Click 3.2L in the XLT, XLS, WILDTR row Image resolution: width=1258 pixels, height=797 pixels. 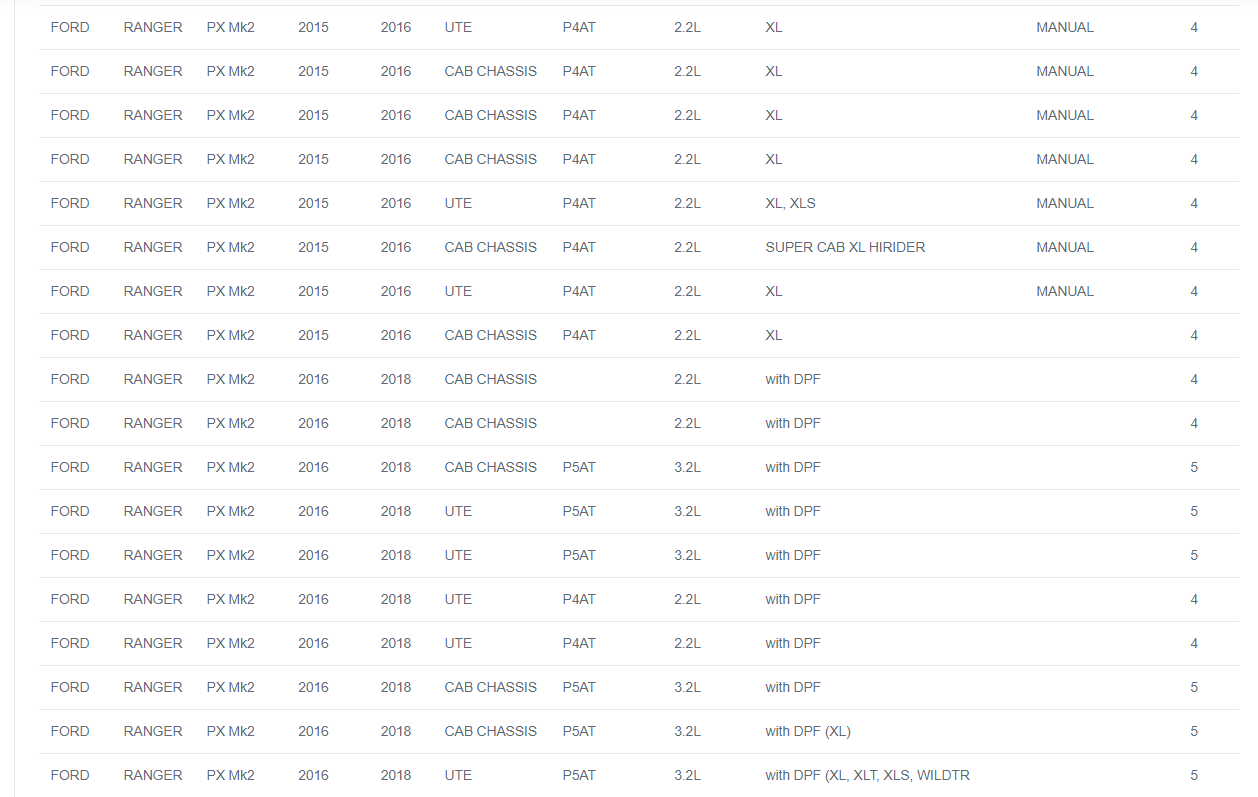pos(687,775)
